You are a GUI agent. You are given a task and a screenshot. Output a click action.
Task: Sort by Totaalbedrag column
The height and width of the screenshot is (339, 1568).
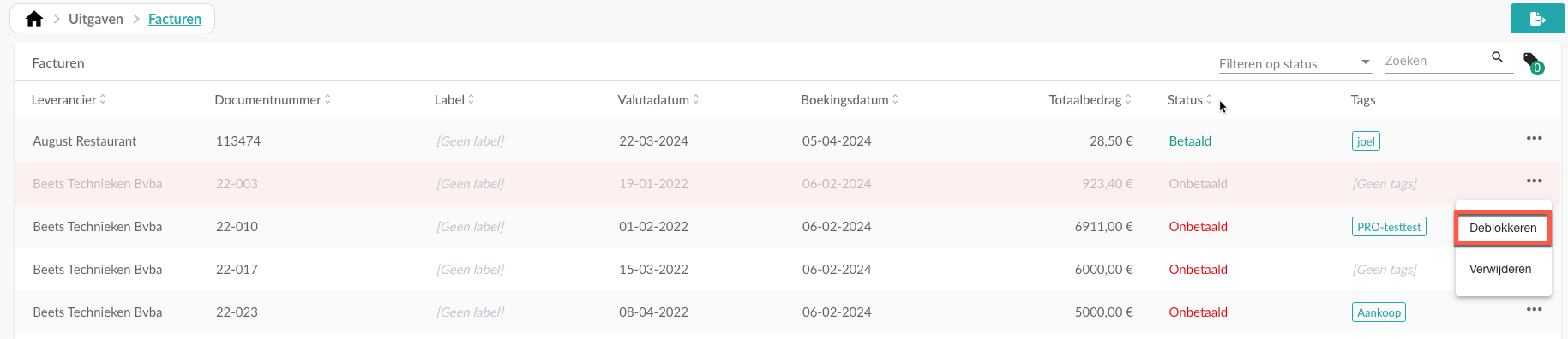coord(1090,100)
